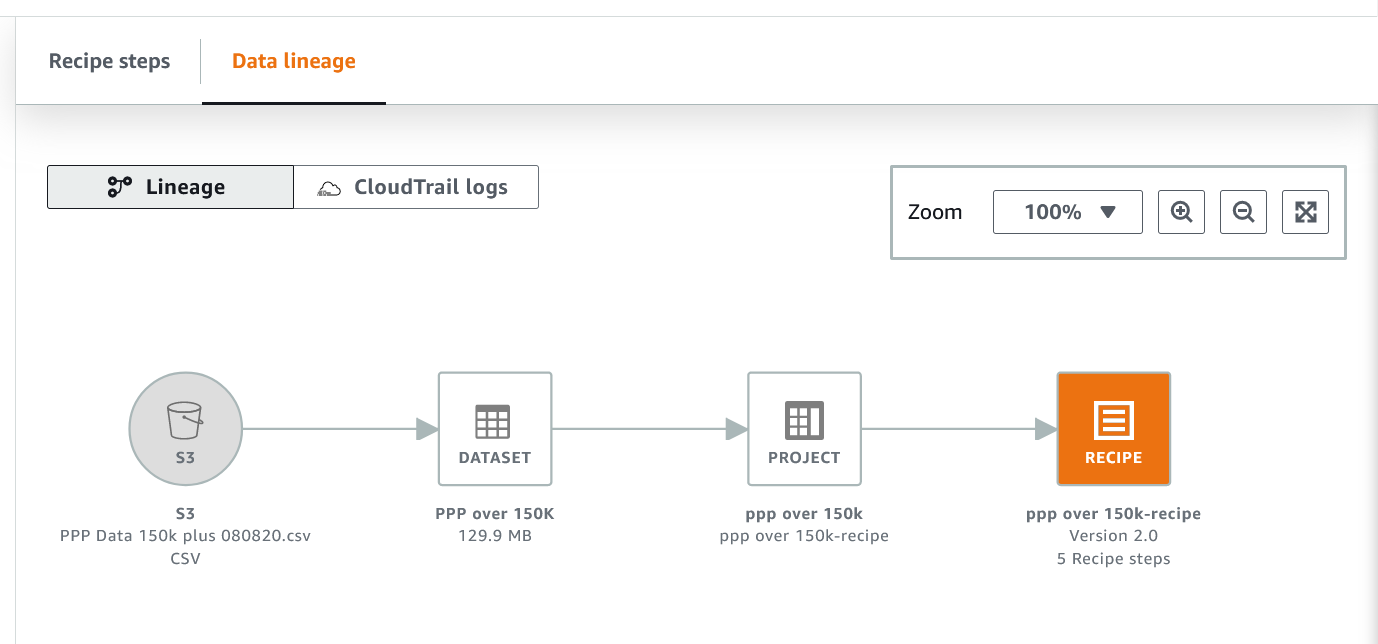Click the CloudTrail cloud icon
The width and height of the screenshot is (1378, 644).
tap(329, 188)
